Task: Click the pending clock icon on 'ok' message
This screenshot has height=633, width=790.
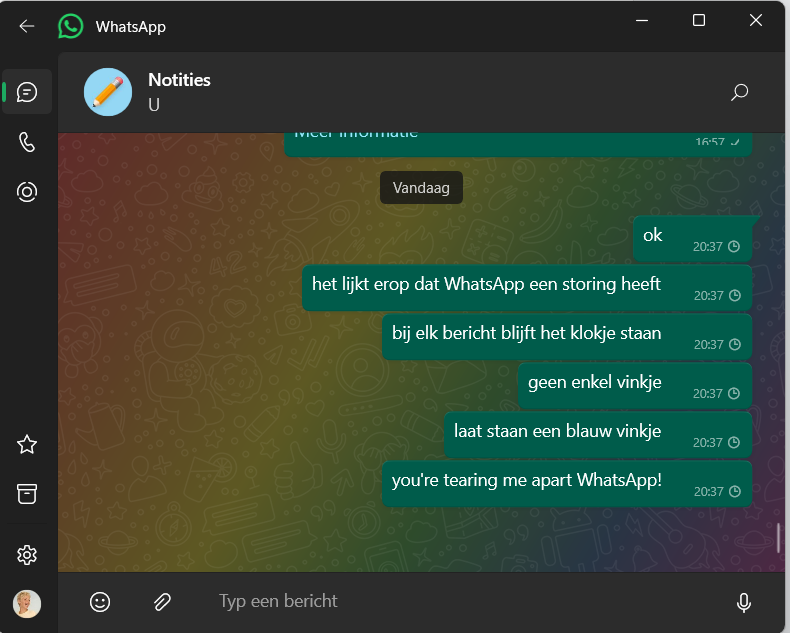Action: 734,246
